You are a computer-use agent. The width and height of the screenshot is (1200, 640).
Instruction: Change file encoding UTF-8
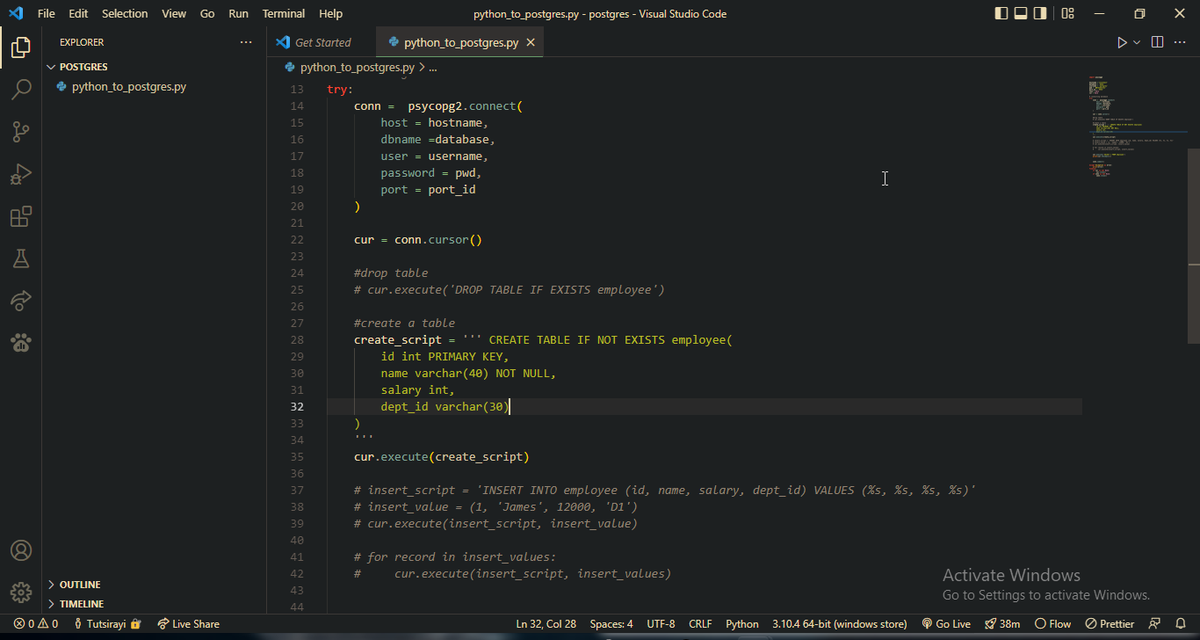(663, 624)
